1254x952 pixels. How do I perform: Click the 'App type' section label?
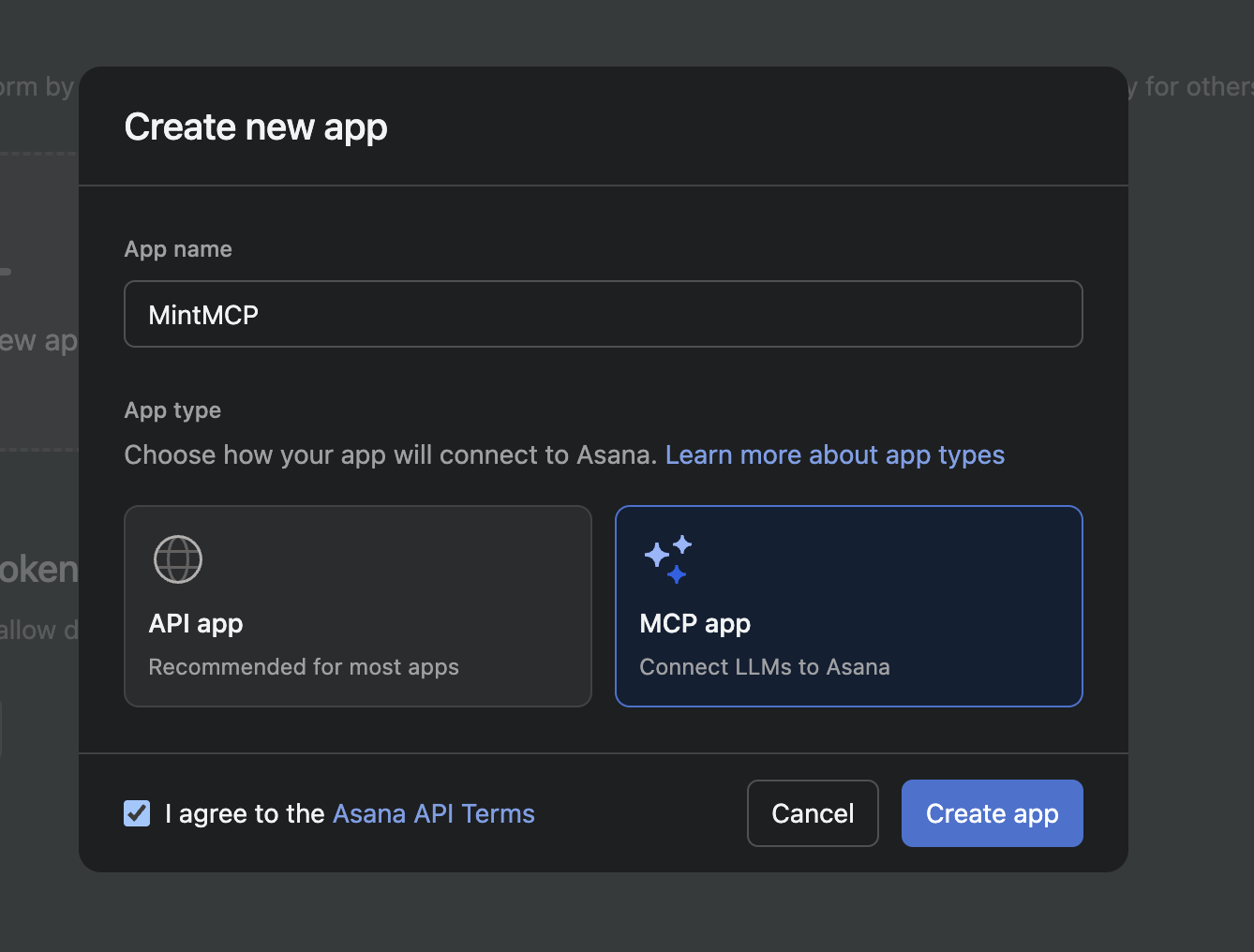click(172, 410)
